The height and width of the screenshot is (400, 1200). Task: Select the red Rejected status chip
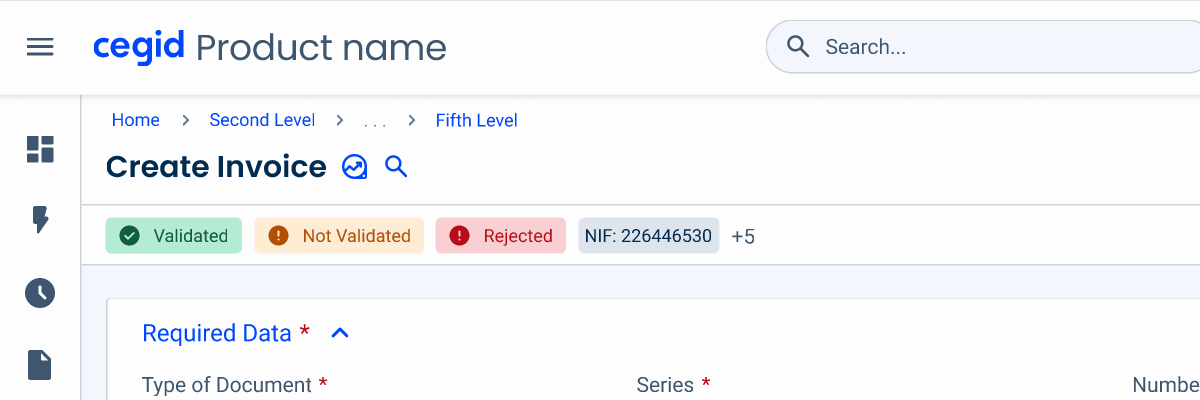[501, 236]
